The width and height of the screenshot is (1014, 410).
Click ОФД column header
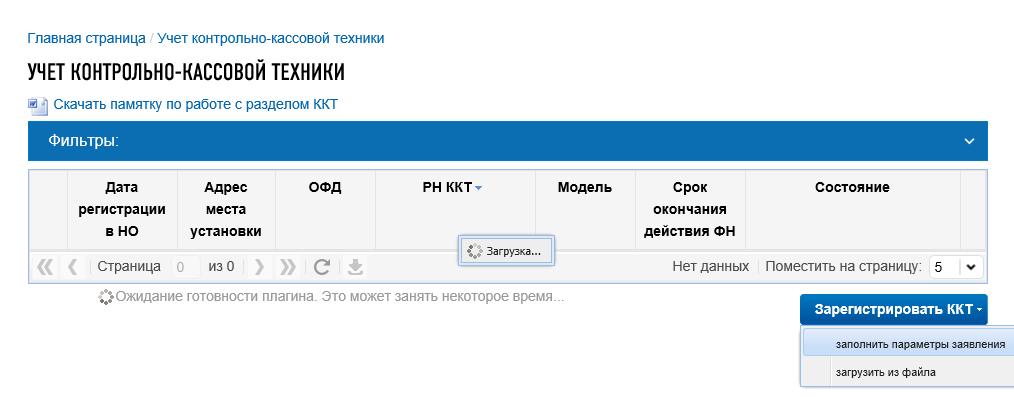point(325,210)
